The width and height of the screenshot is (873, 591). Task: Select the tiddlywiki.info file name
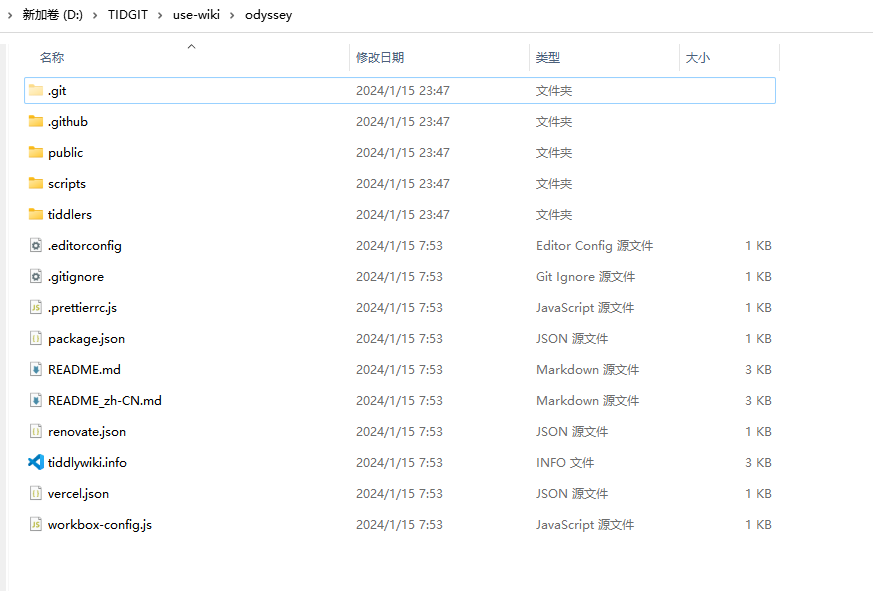pyautogui.click(x=87, y=462)
